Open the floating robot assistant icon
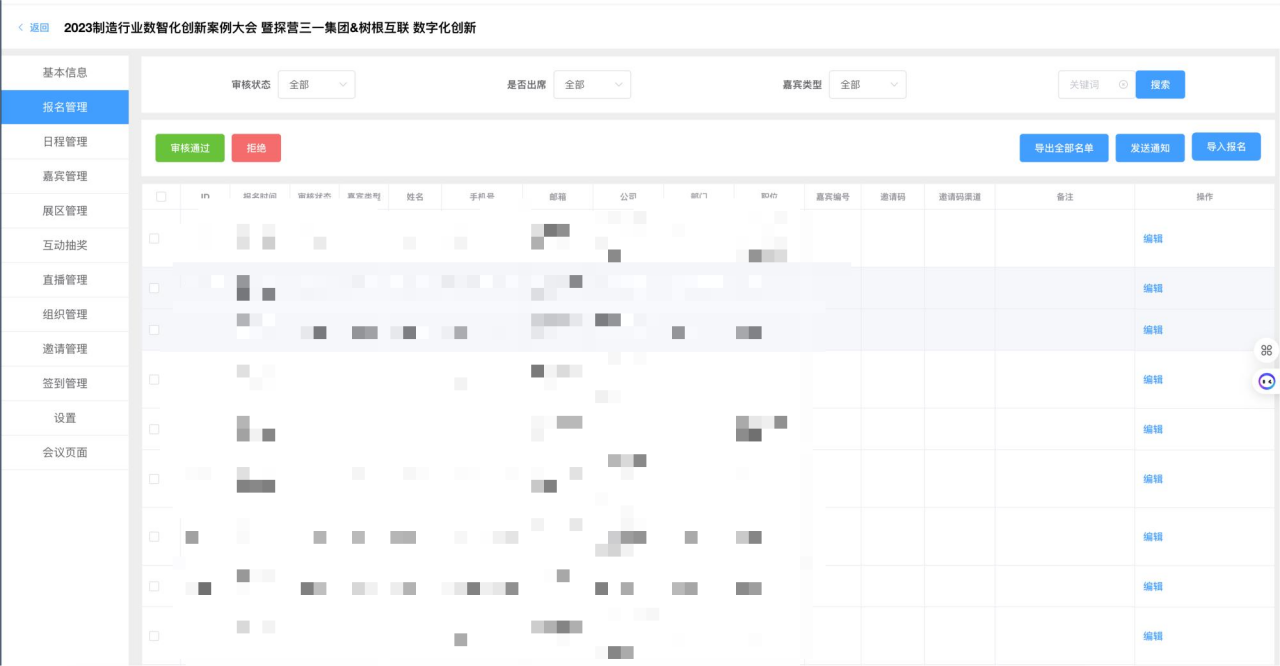Image resolution: width=1280 pixels, height=666 pixels. pyautogui.click(x=1266, y=381)
